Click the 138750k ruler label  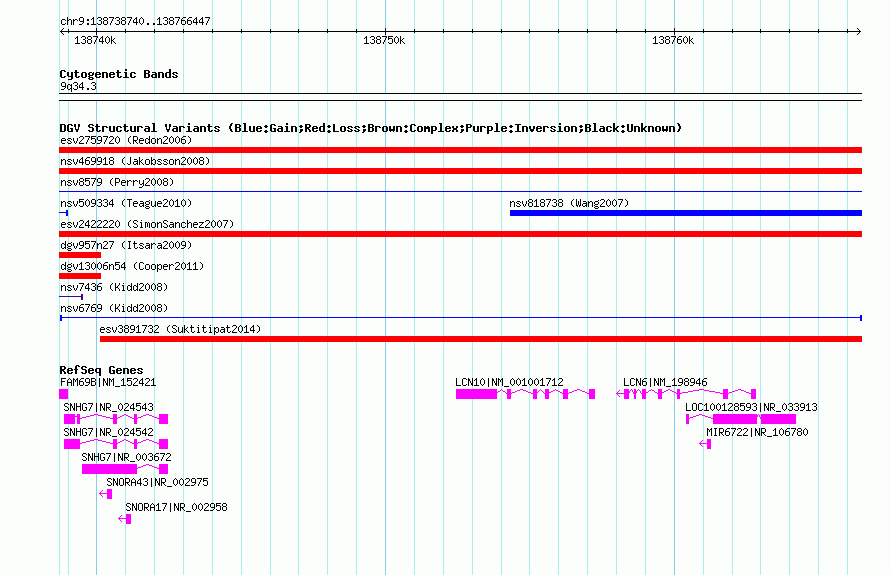(x=384, y=40)
